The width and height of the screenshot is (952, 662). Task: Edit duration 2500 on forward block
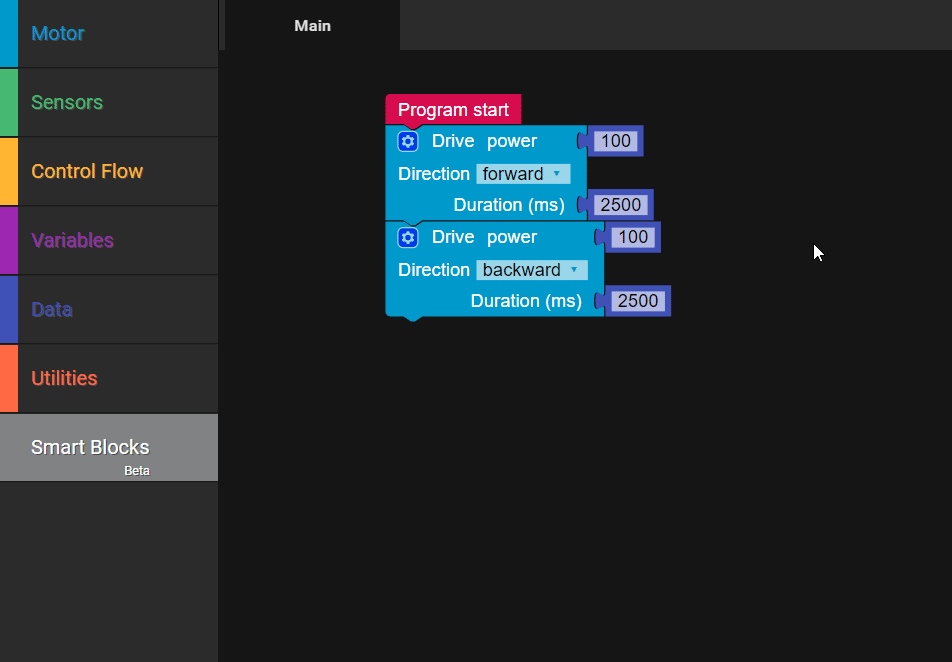point(620,205)
